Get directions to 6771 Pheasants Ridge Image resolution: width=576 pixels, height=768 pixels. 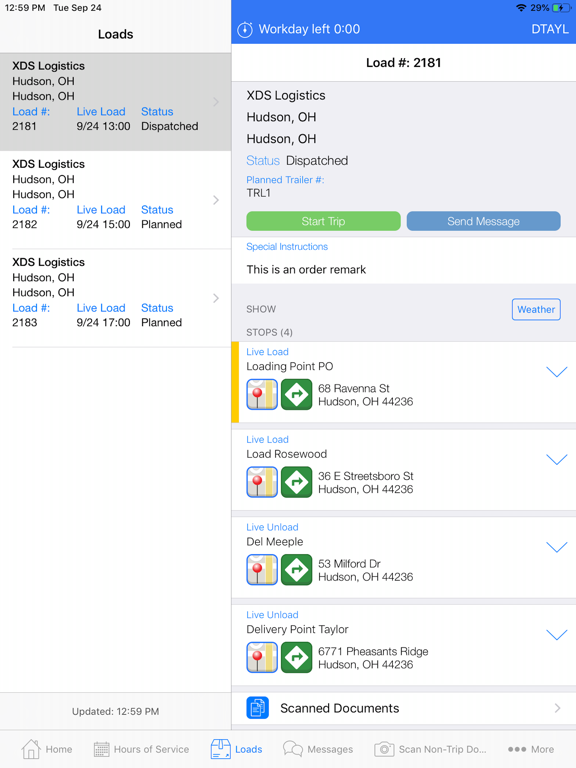coord(296,657)
